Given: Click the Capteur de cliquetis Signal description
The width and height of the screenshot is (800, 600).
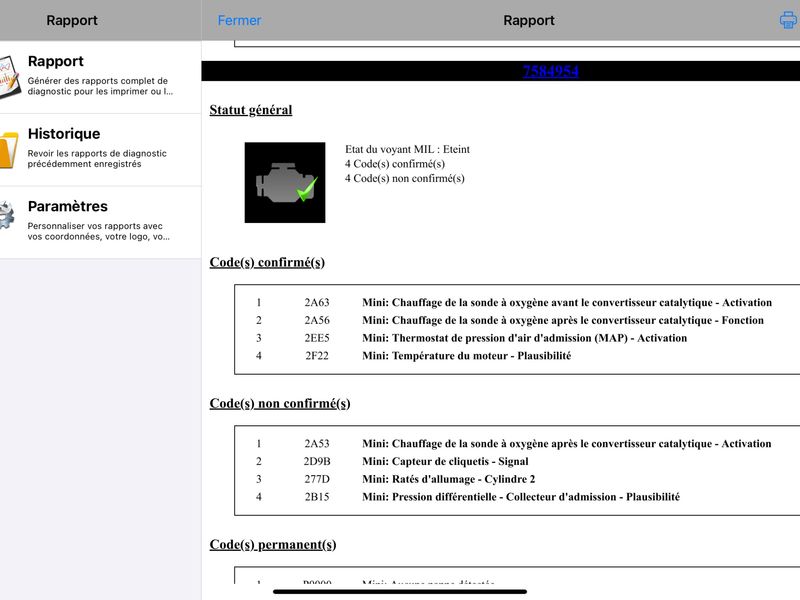Looking at the screenshot, I should tap(445, 462).
